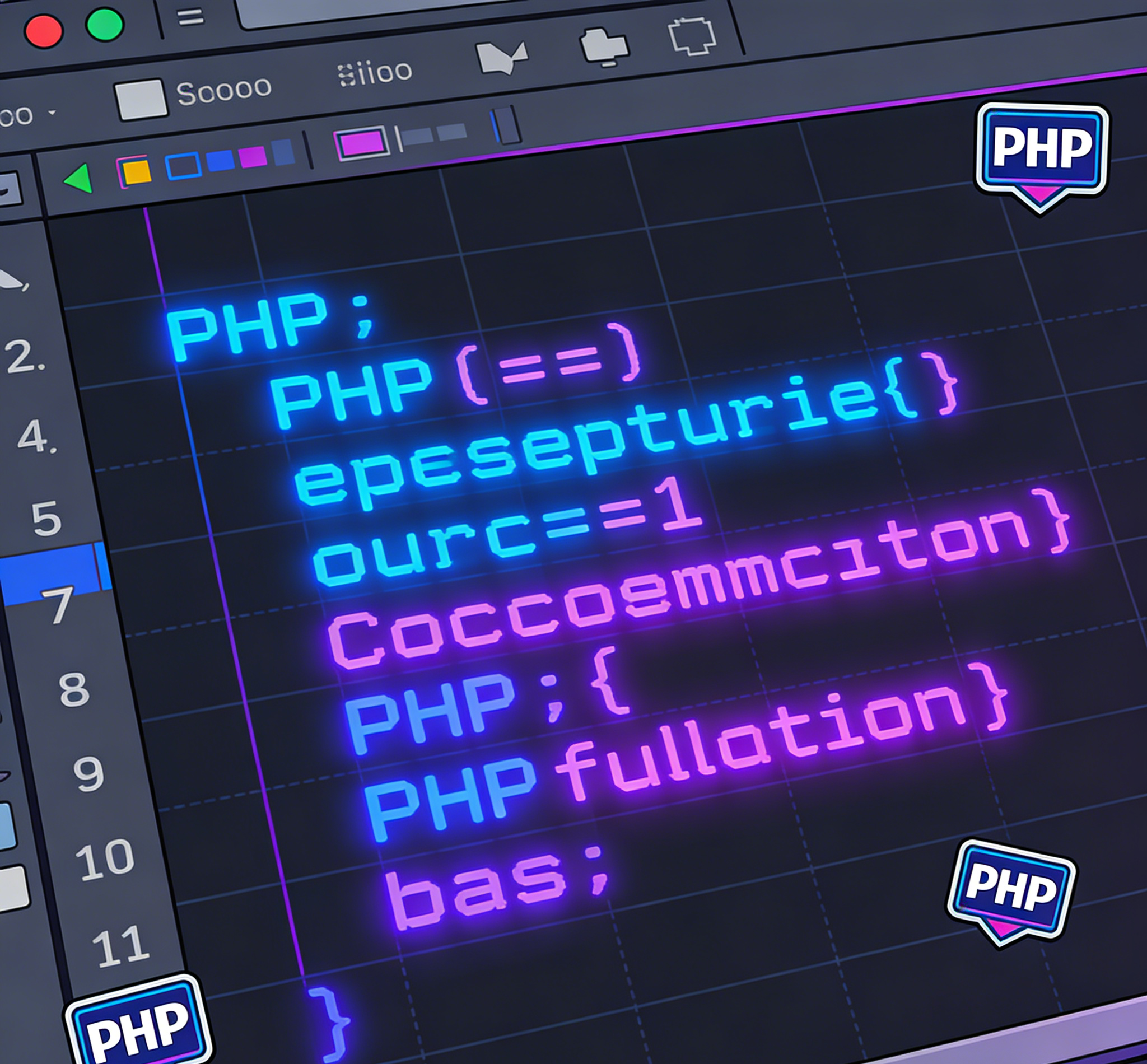Toggle the checkbox beside Soooo

[141, 100]
